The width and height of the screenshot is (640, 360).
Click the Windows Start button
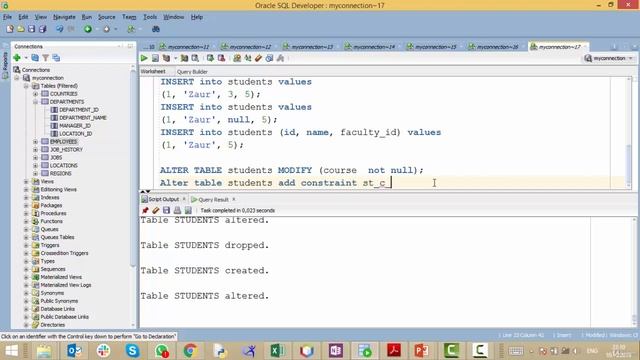pyautogui.click(x=11, y=351)
